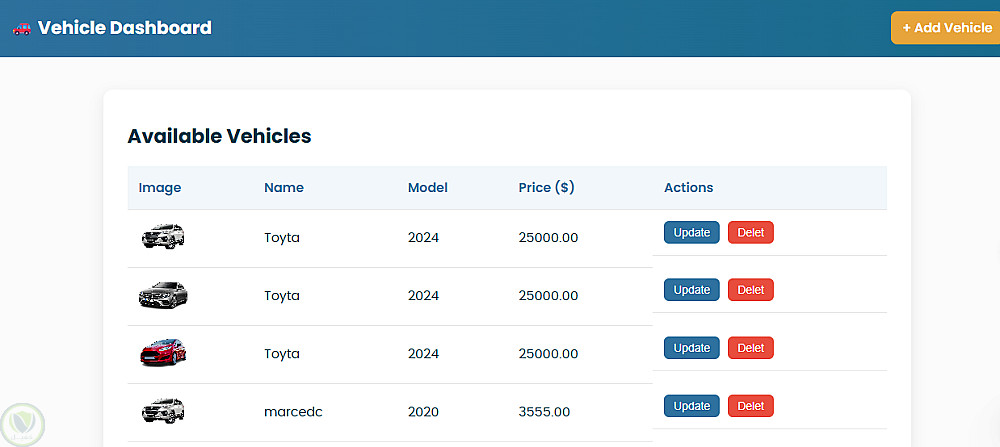Viewport: 1000px width, 447px height.
Task: Open the third row's red car thumbnail
Action: tap(163, 353)
